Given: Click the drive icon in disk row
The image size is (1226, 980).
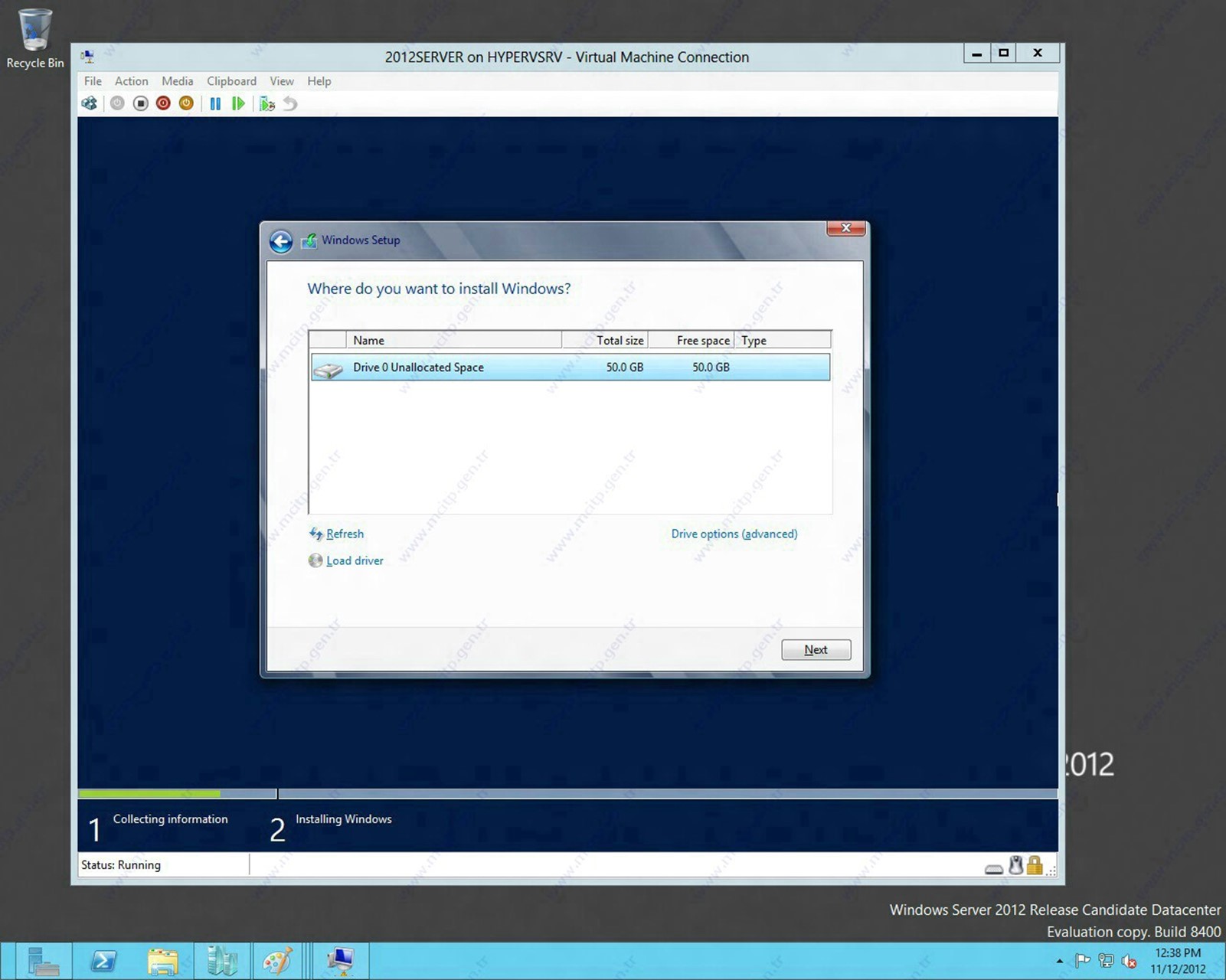Looking at the screenshot, I should (x=329, y=370).
